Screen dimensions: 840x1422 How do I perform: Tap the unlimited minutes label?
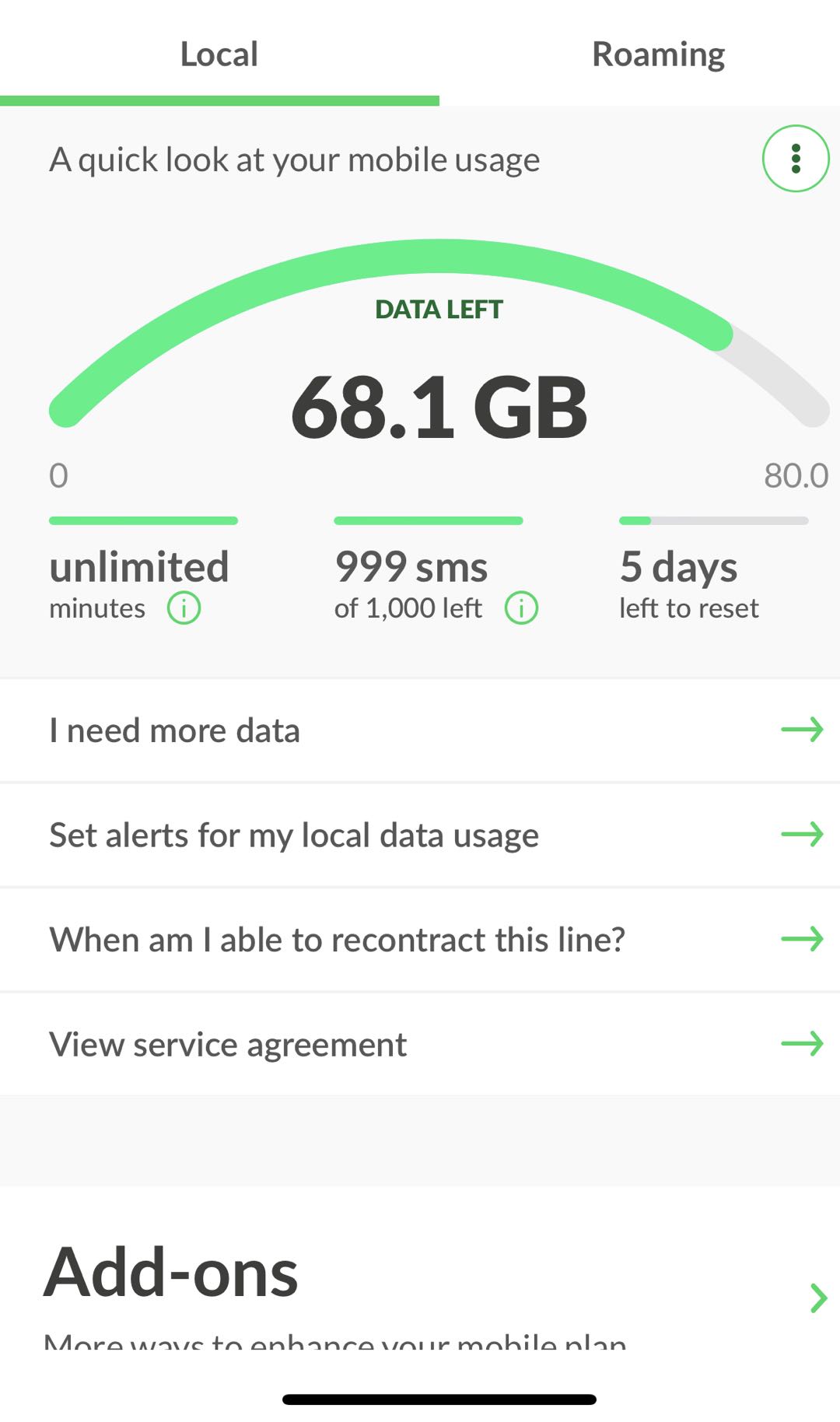tap(139, 567)
